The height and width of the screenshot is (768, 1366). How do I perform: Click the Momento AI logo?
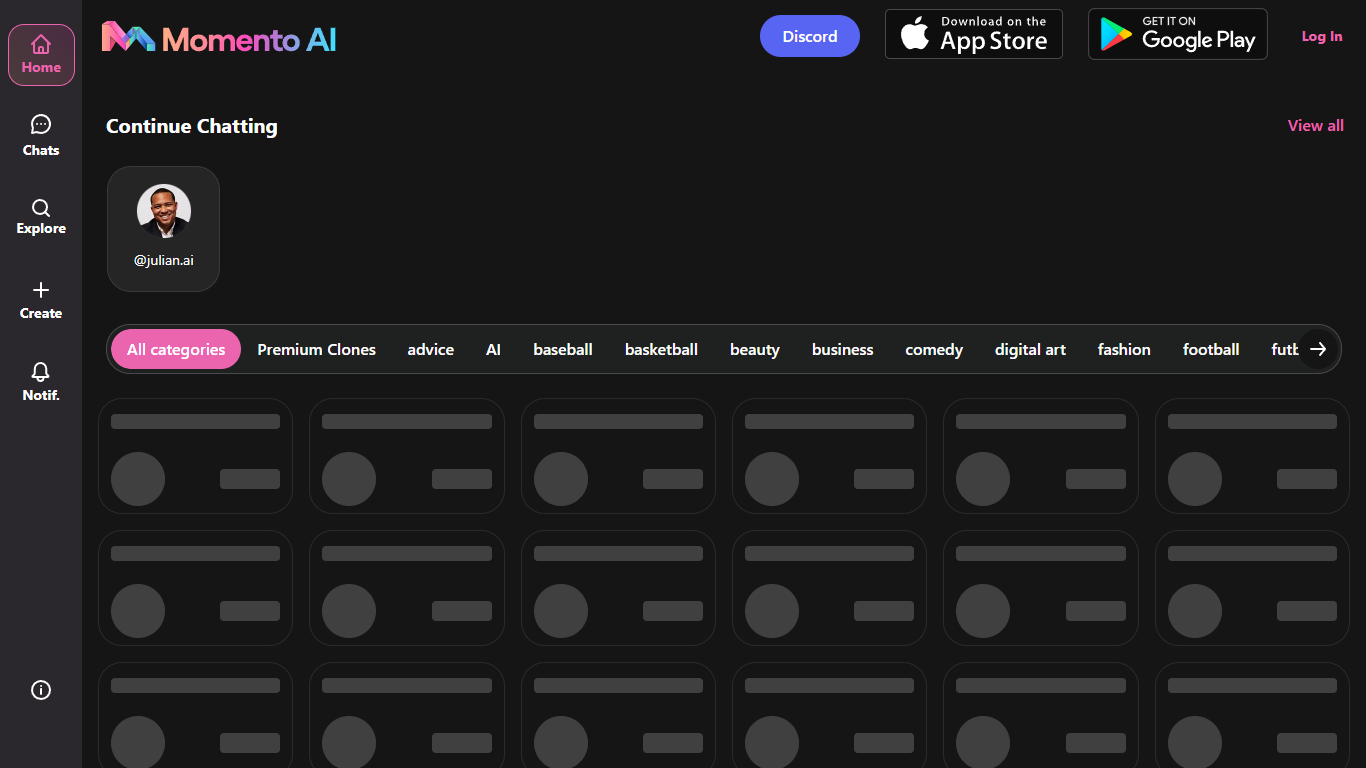point(219,38)
